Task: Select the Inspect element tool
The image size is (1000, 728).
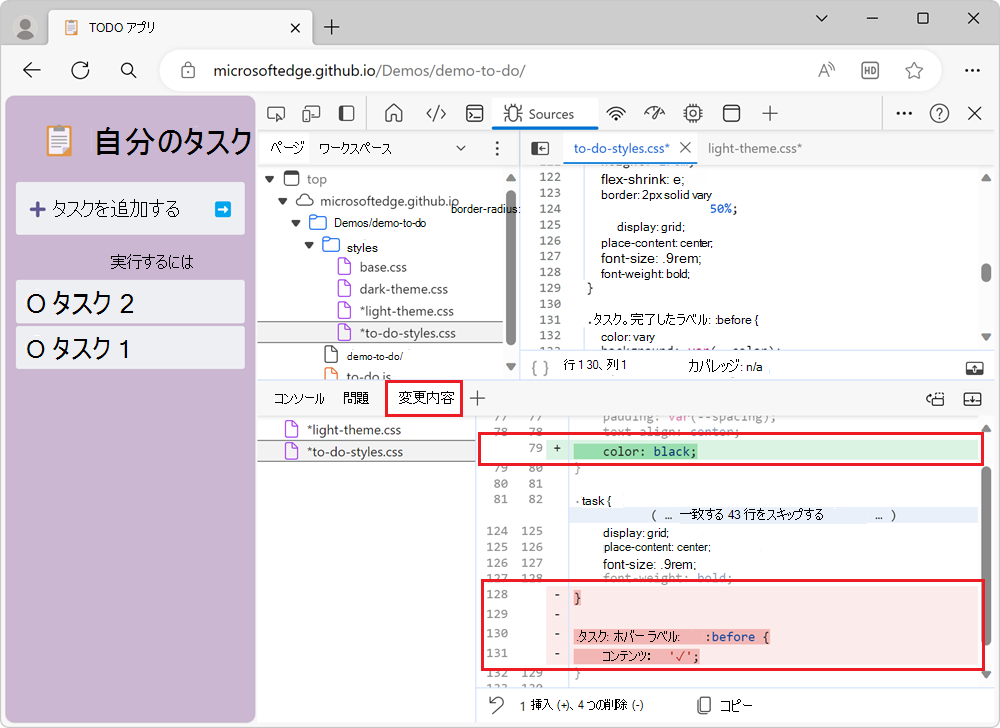Action: (x=277, y=114)
